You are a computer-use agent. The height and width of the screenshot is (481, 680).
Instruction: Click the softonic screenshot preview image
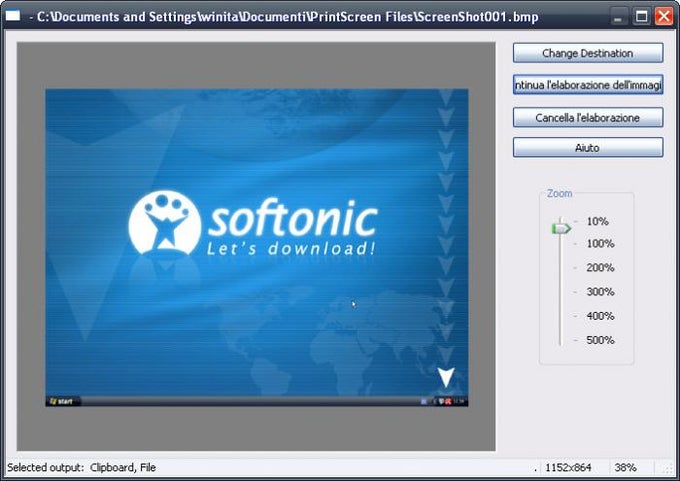[257, 248]
